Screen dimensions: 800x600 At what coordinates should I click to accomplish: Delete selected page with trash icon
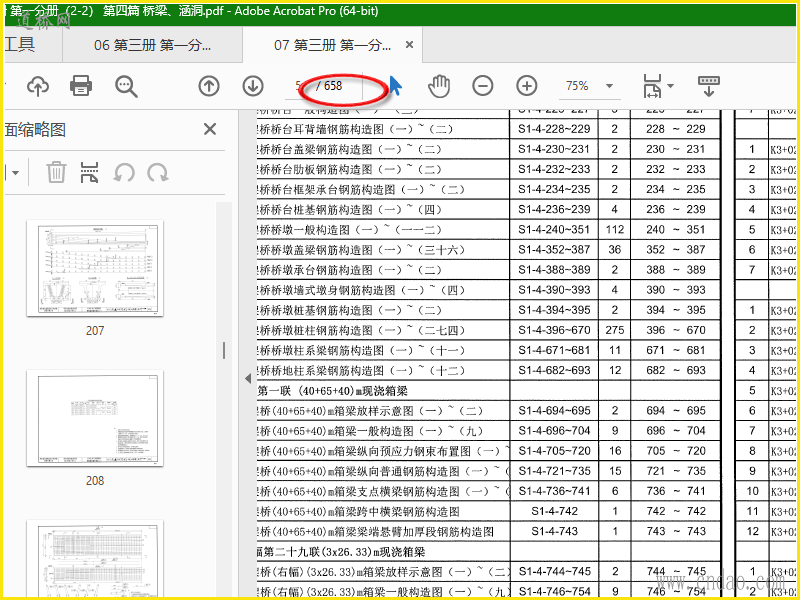(56, 172)
